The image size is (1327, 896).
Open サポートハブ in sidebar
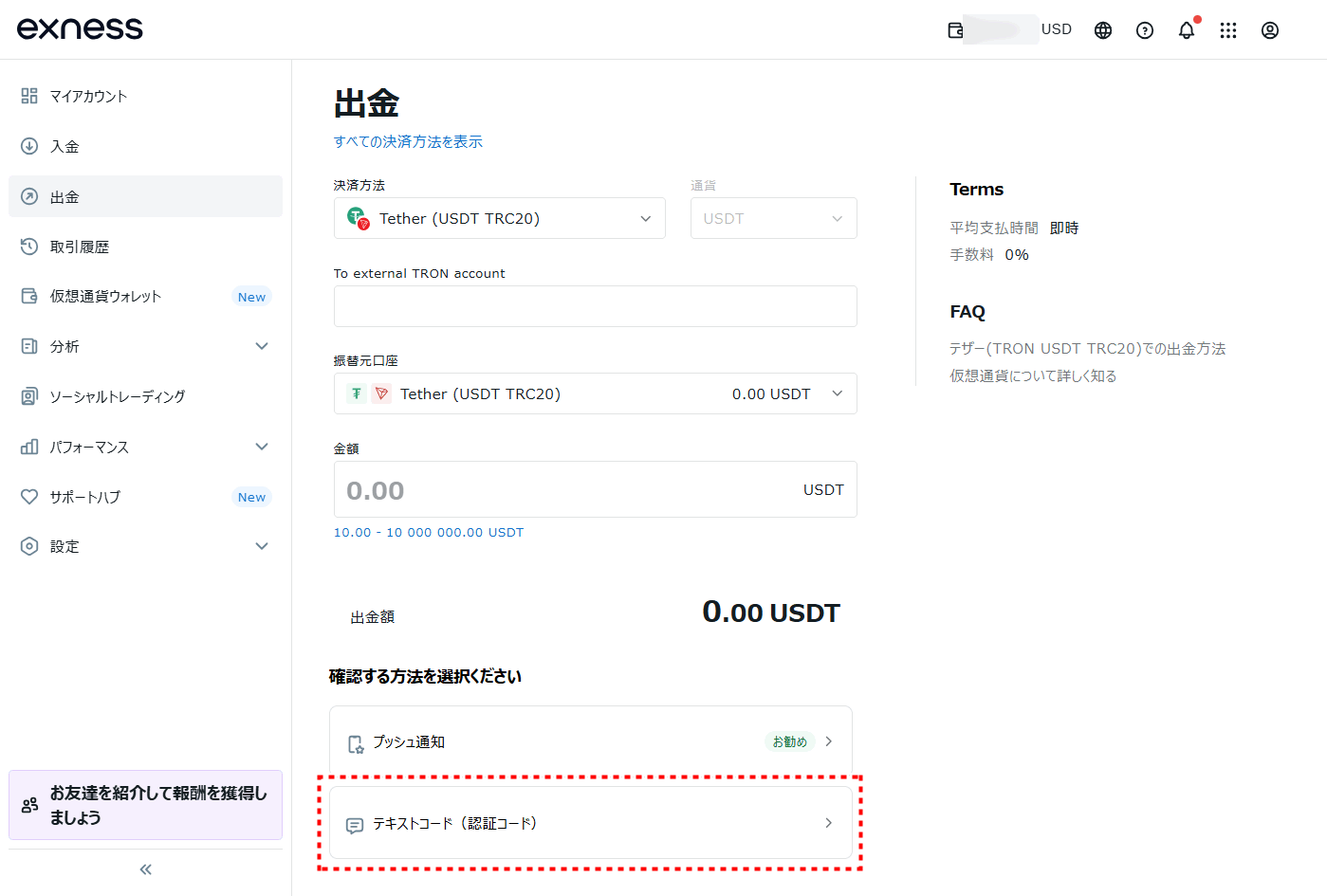click(x=145, y=497)
